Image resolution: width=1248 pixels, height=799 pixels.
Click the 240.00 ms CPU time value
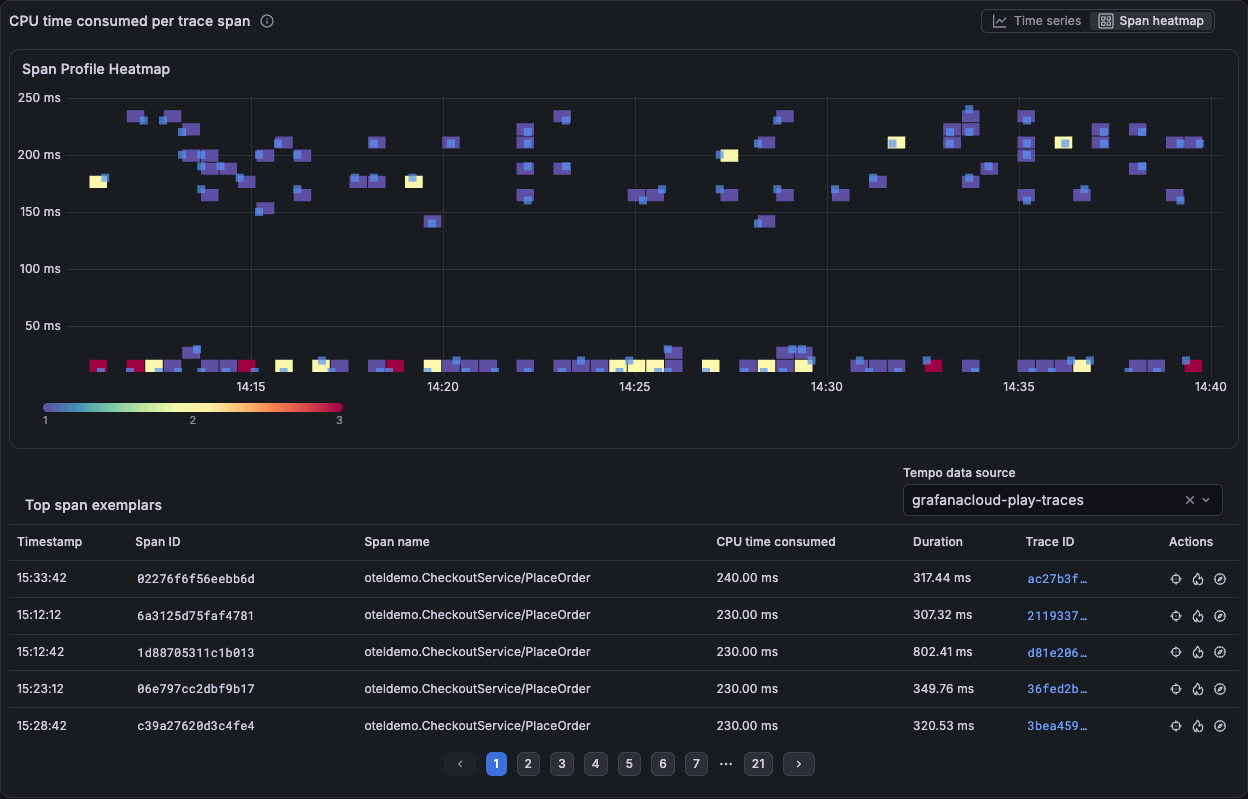click(747, 578)
